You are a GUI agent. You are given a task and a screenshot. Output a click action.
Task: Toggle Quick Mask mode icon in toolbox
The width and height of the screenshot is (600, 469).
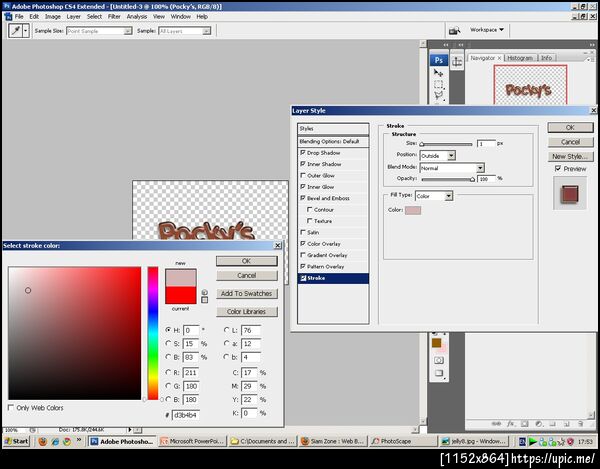pyautogui.click(x=439, y=360)
